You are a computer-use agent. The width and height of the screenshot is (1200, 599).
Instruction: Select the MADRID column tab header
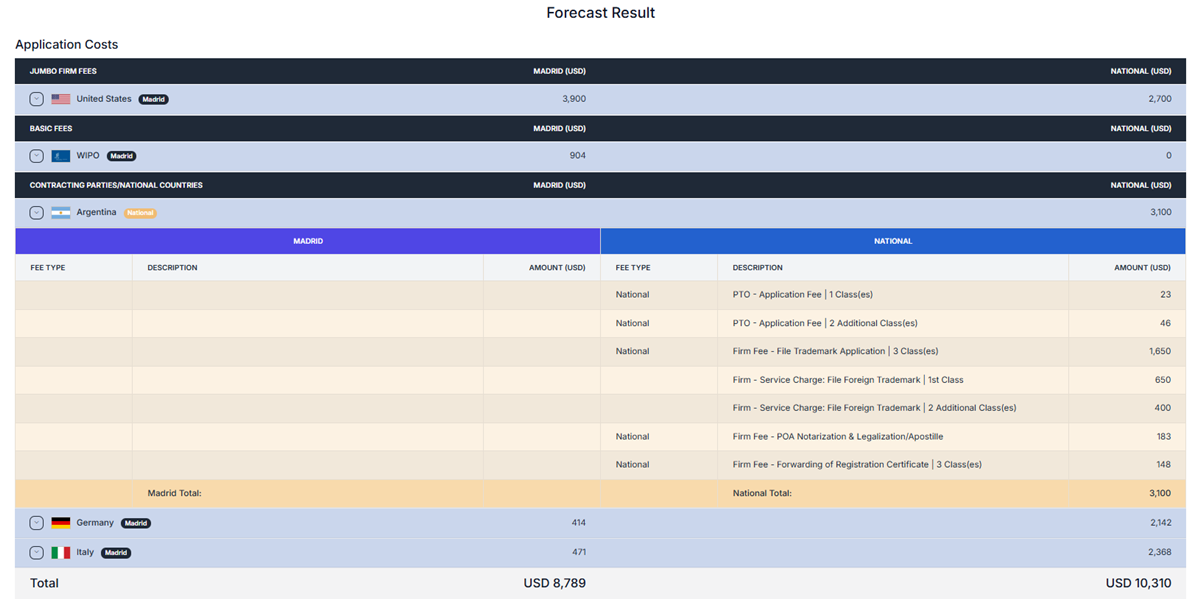[307, 241]
